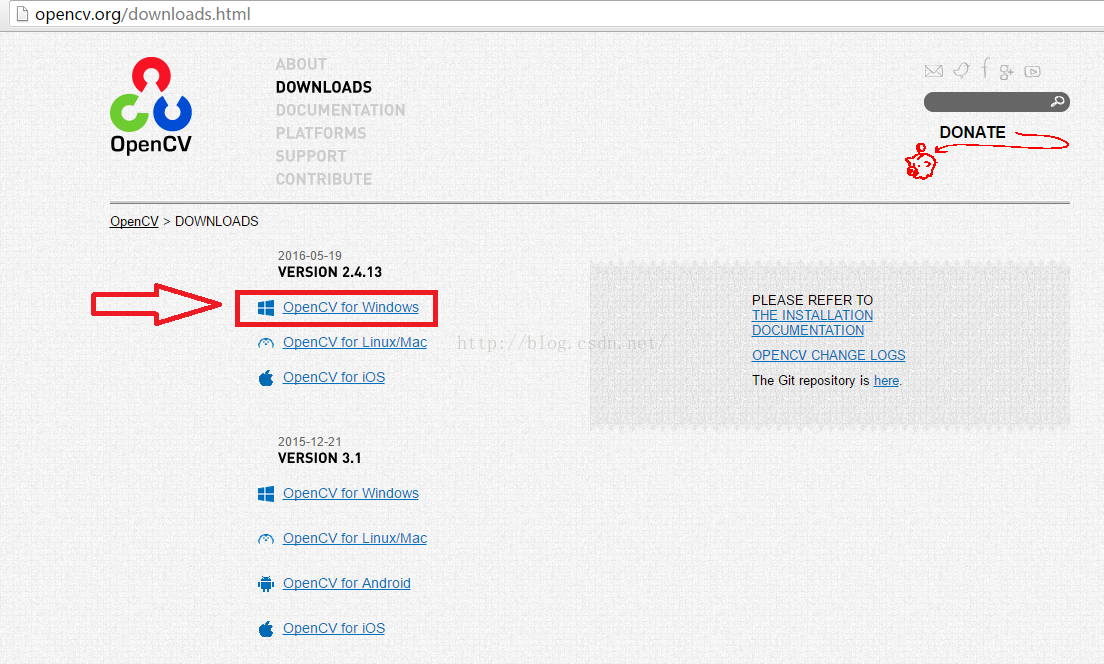Open the PLATFORMS menu item
The height and width of the screenshot is (664, 1104).
(x=320, y=133)
